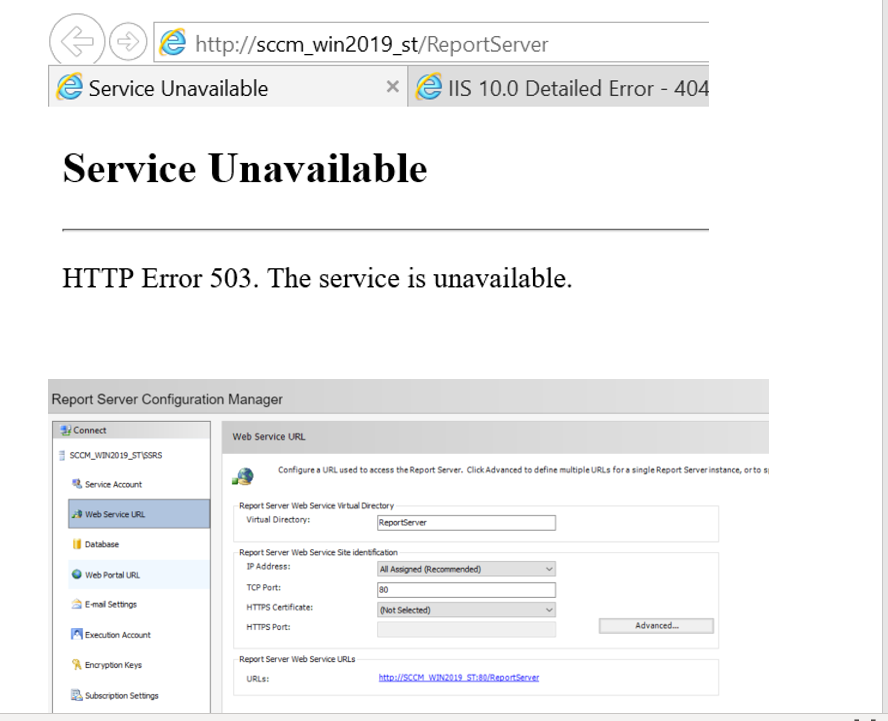This screenshot has height=721, width=888.
Task: Click the Advanced button
Action: pyautogui.click(x=655, y=625)
